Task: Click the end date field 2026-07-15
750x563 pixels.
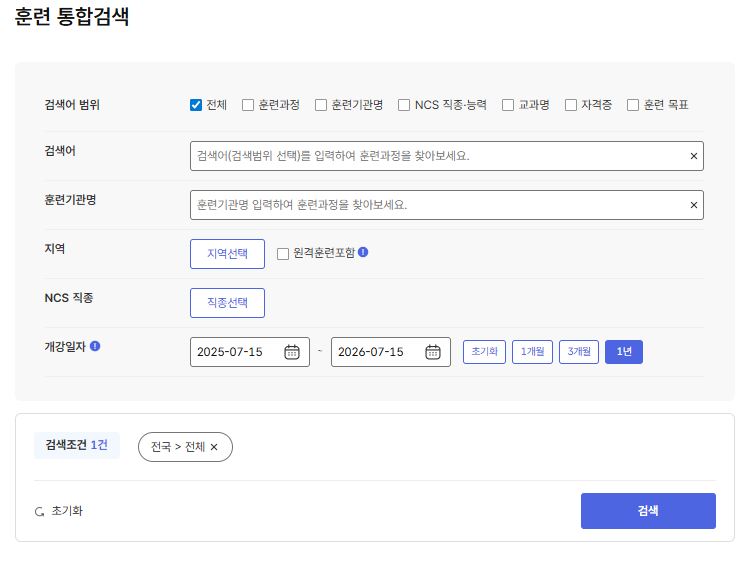Action: (x=391, y=352)
